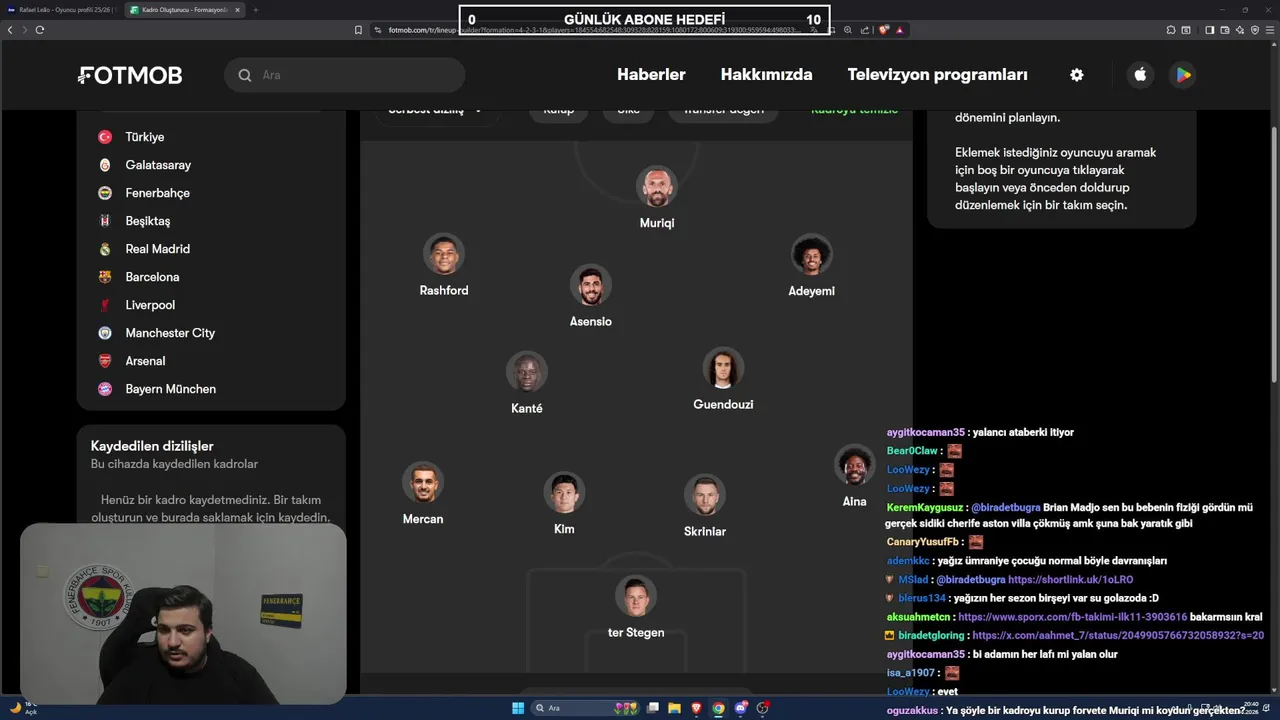1280x720 pixels.
Task: Open OBS Studio from the taskbar
Action: [x=763, y=708]
